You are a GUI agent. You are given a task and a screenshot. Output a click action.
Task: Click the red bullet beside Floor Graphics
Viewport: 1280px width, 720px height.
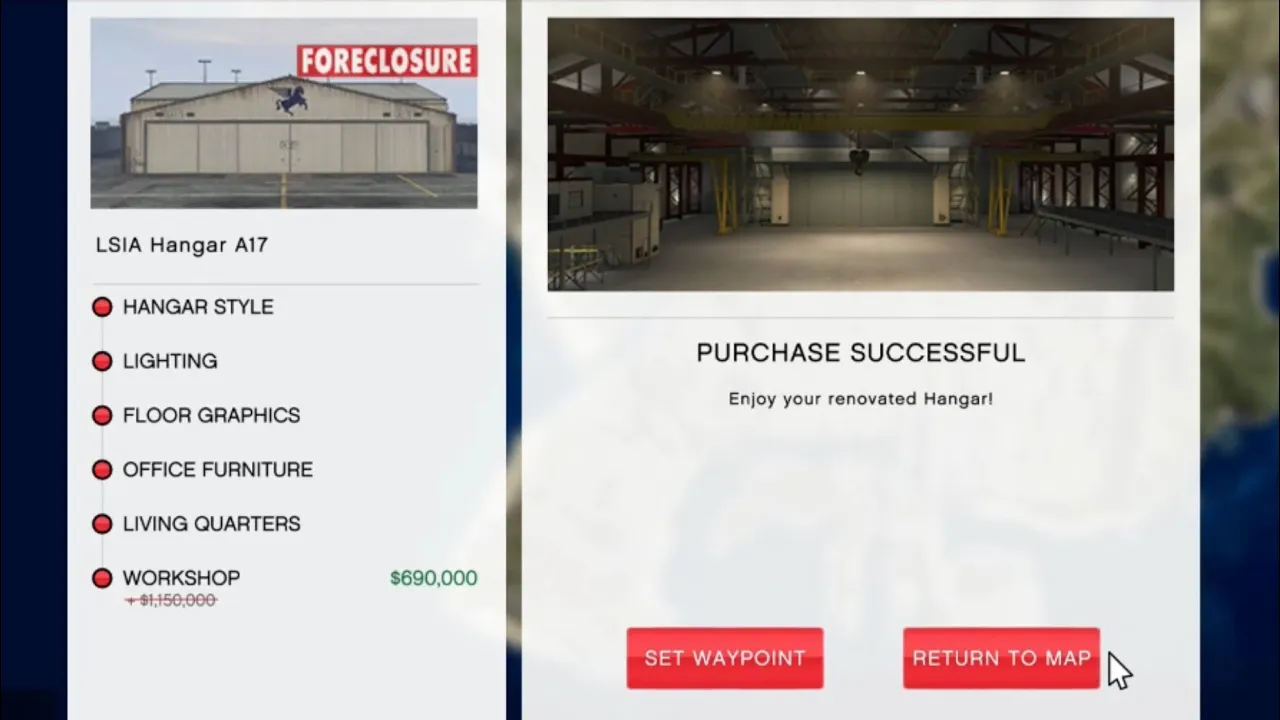point(102,415)
